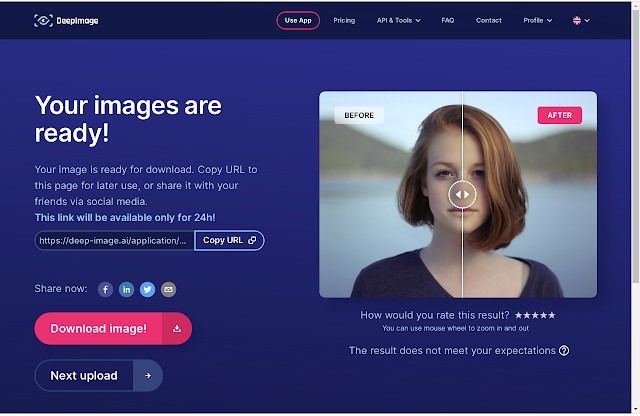Click the share link URL field
The image size is (640, 416).
tap(114, 240)
